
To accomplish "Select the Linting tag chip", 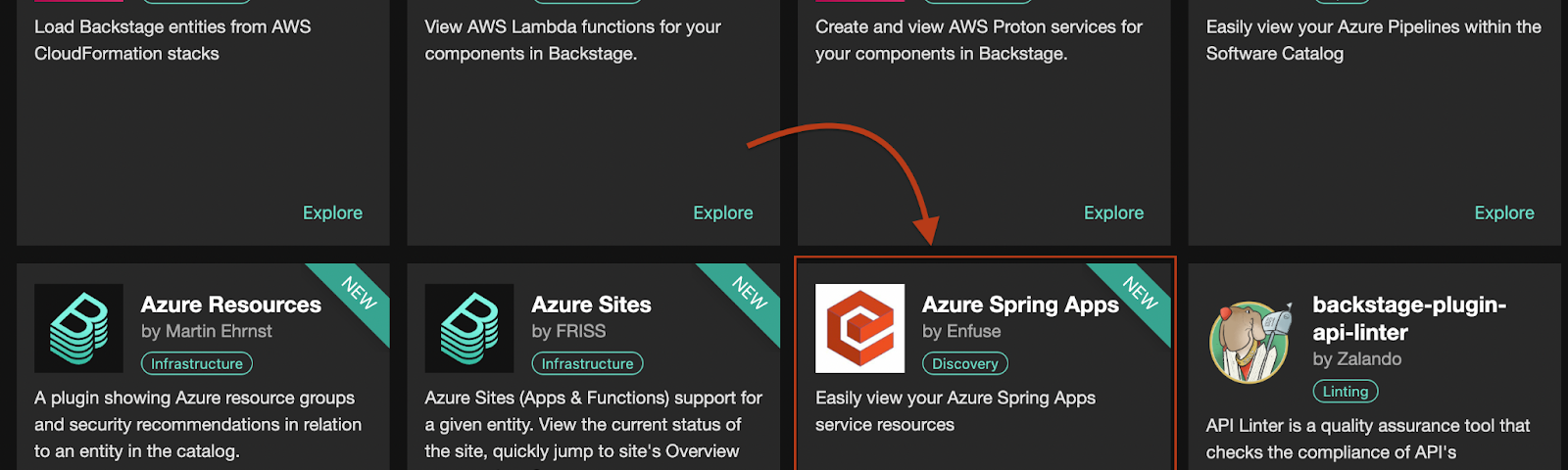I will tap(1346, 391).
